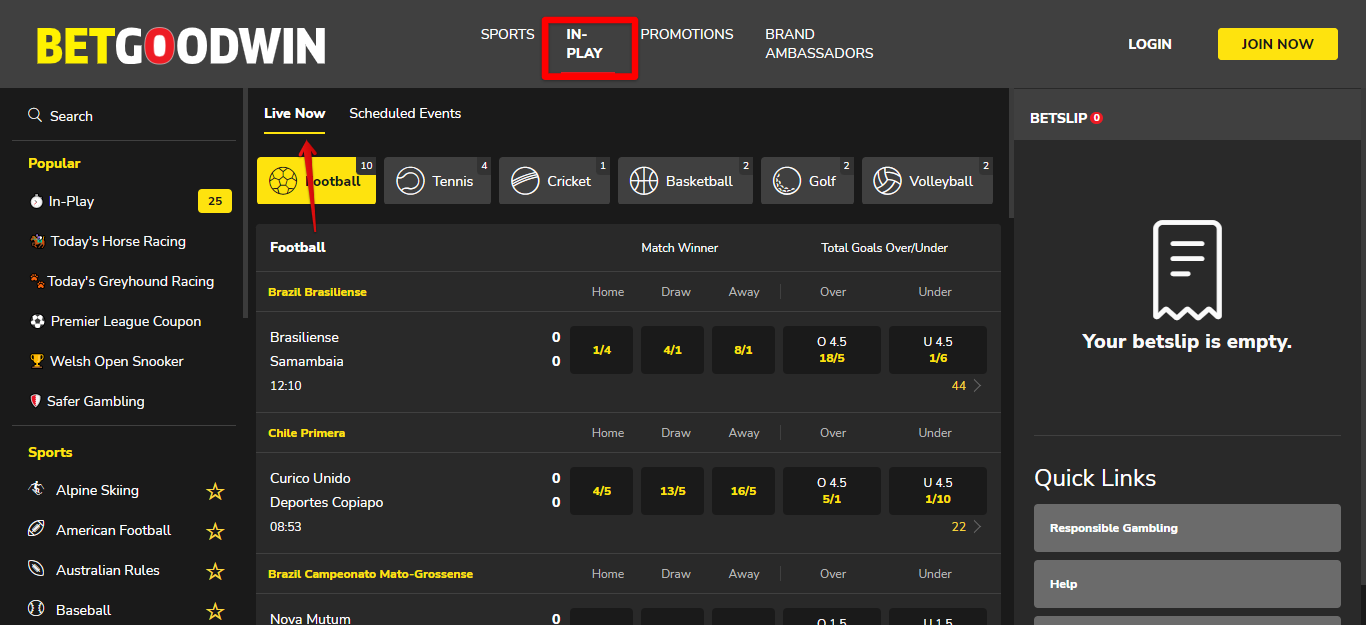Click the Safer Gambling shield icon
This screenshot has width=1366, height=625.
37,401
